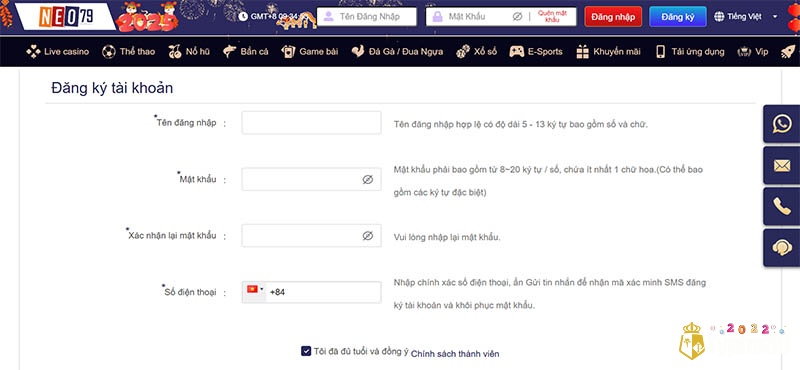The image size is (800, 370).
Task: Click the red Đăng nhập button
Action: [613, 16]
